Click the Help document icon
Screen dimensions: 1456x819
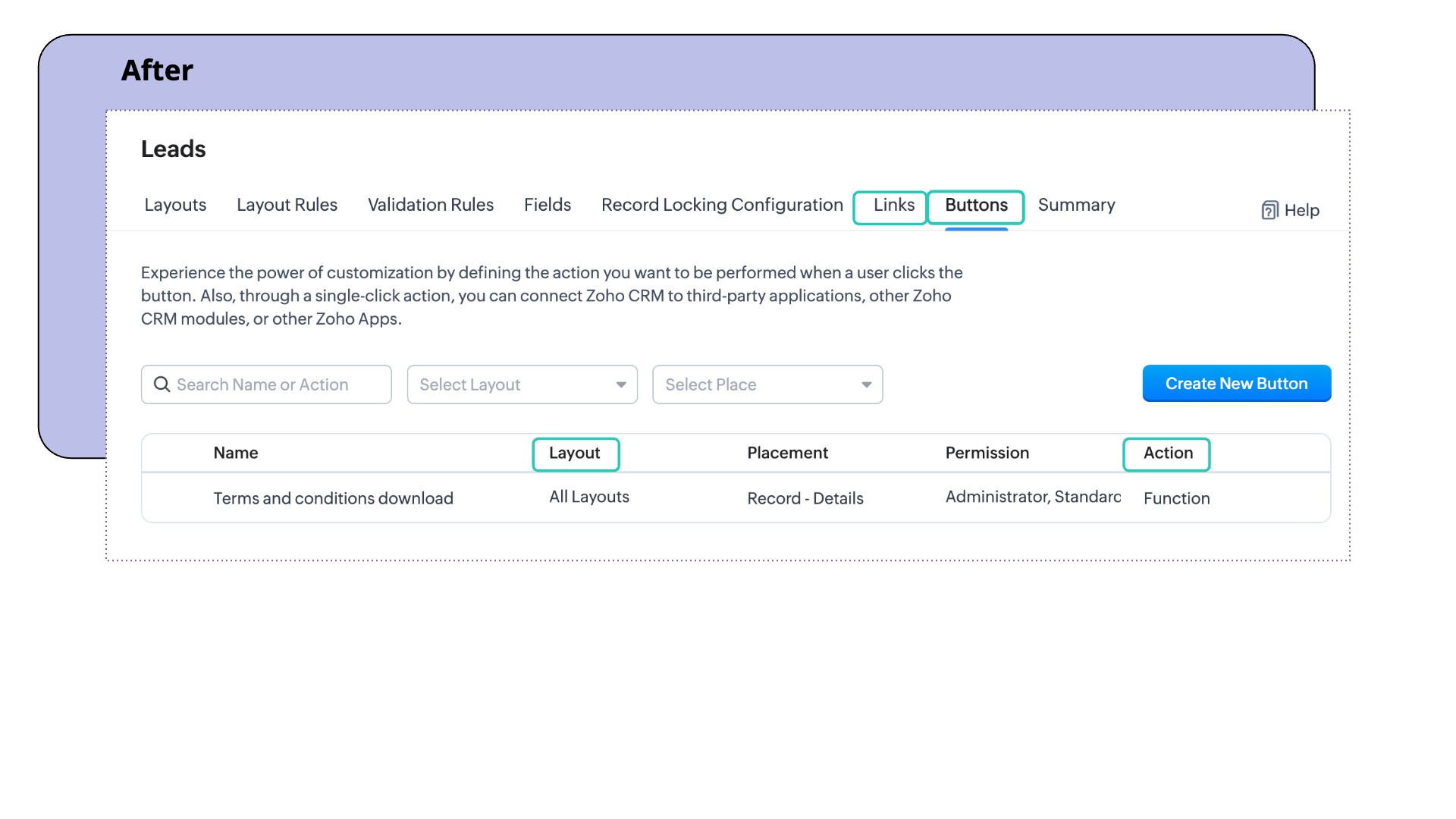point(1269,210)
